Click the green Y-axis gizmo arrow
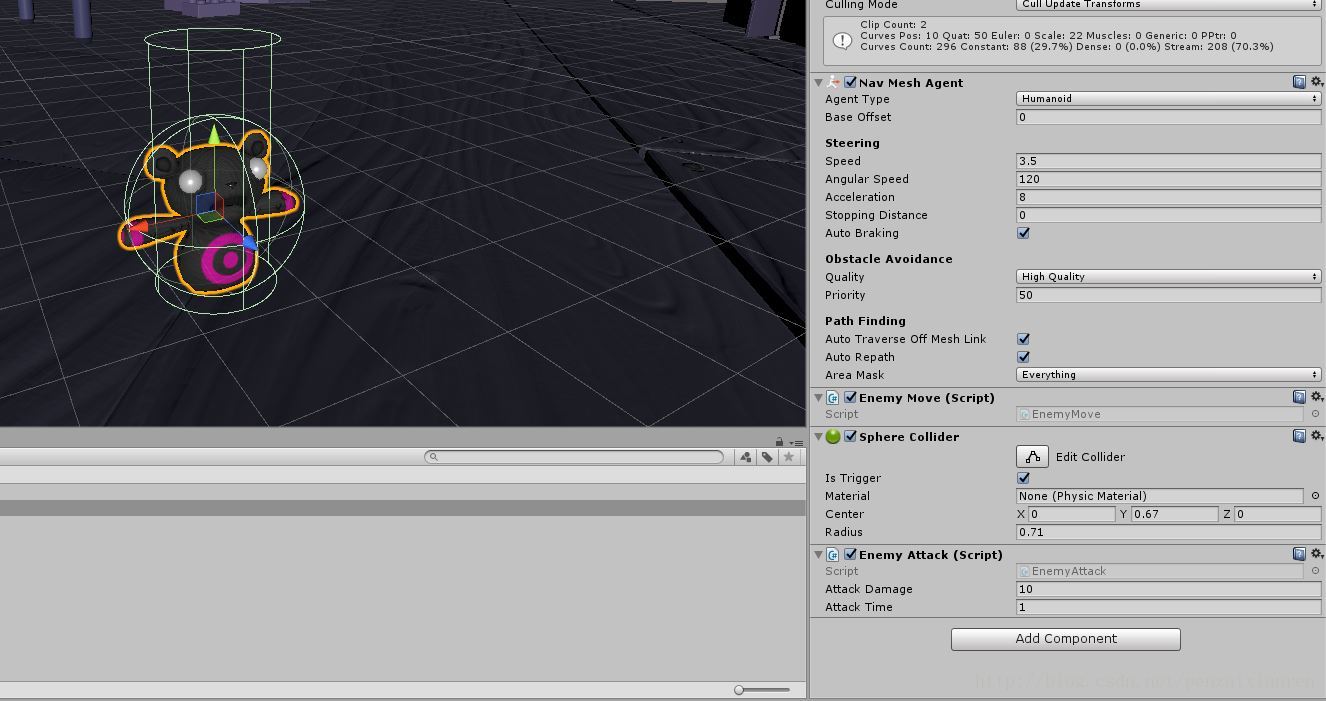 [214, 135]
